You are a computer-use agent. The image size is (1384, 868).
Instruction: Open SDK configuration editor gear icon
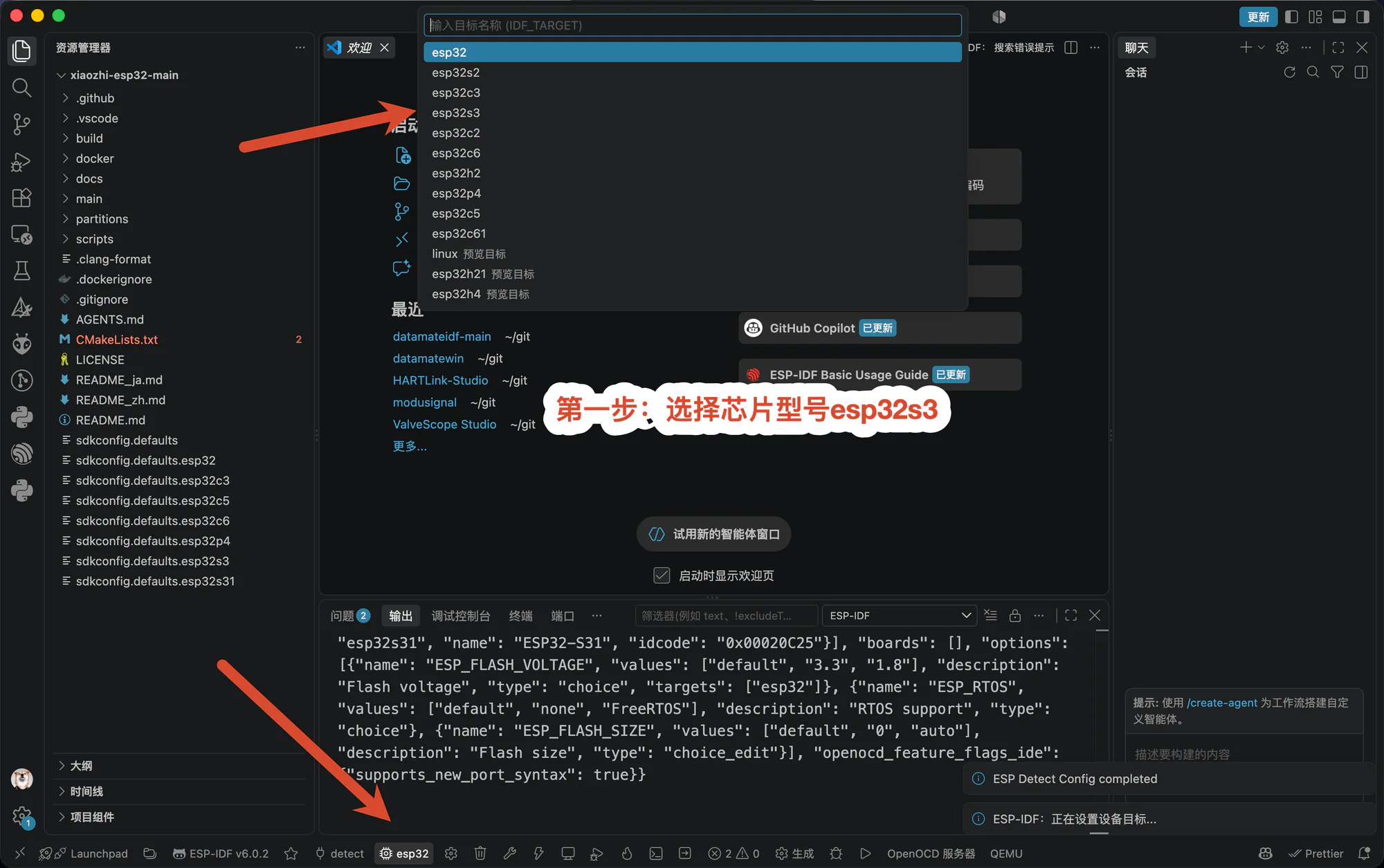[451, 853]
